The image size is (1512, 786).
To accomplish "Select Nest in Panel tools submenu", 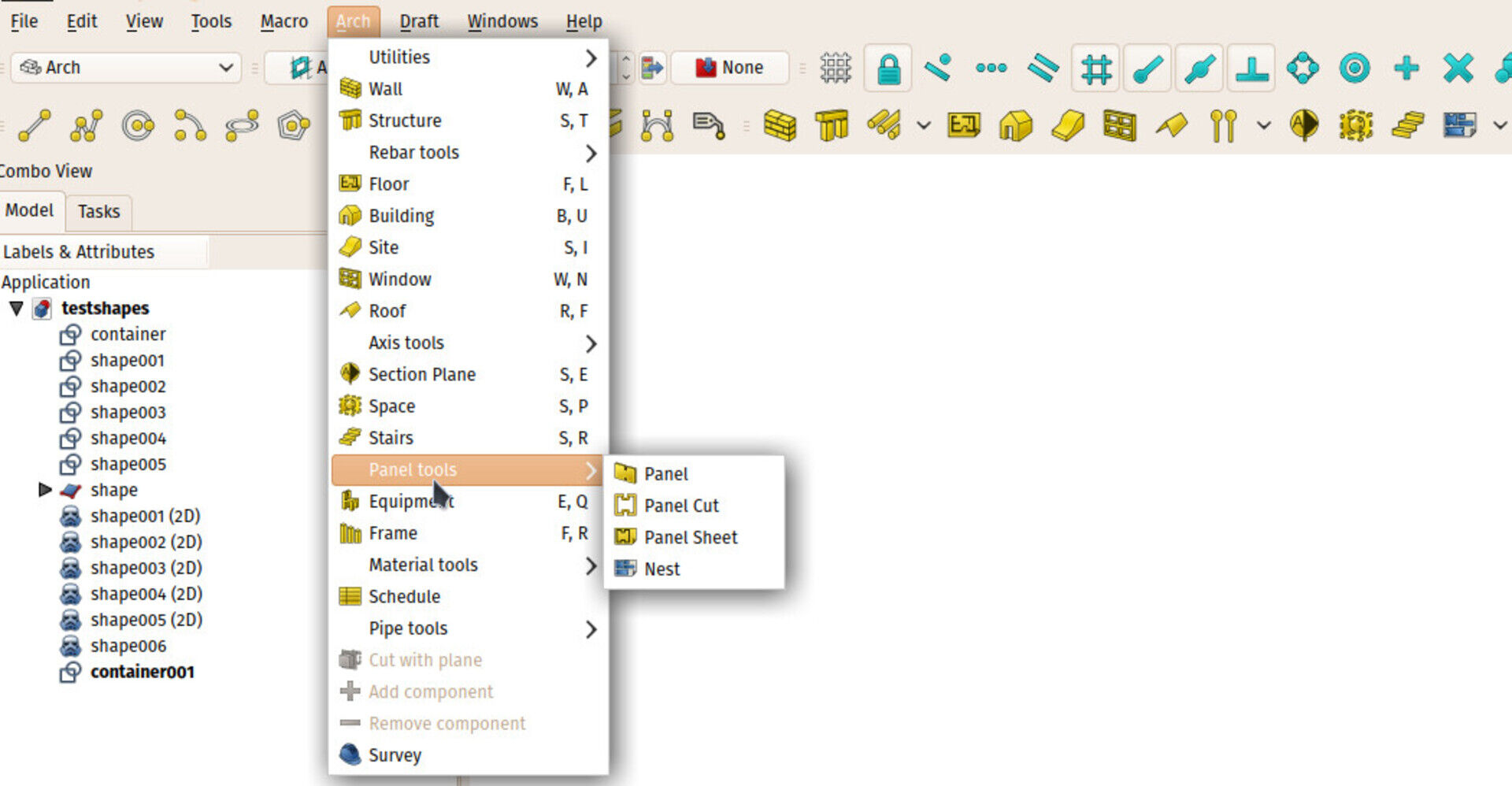I will point(661,569).
